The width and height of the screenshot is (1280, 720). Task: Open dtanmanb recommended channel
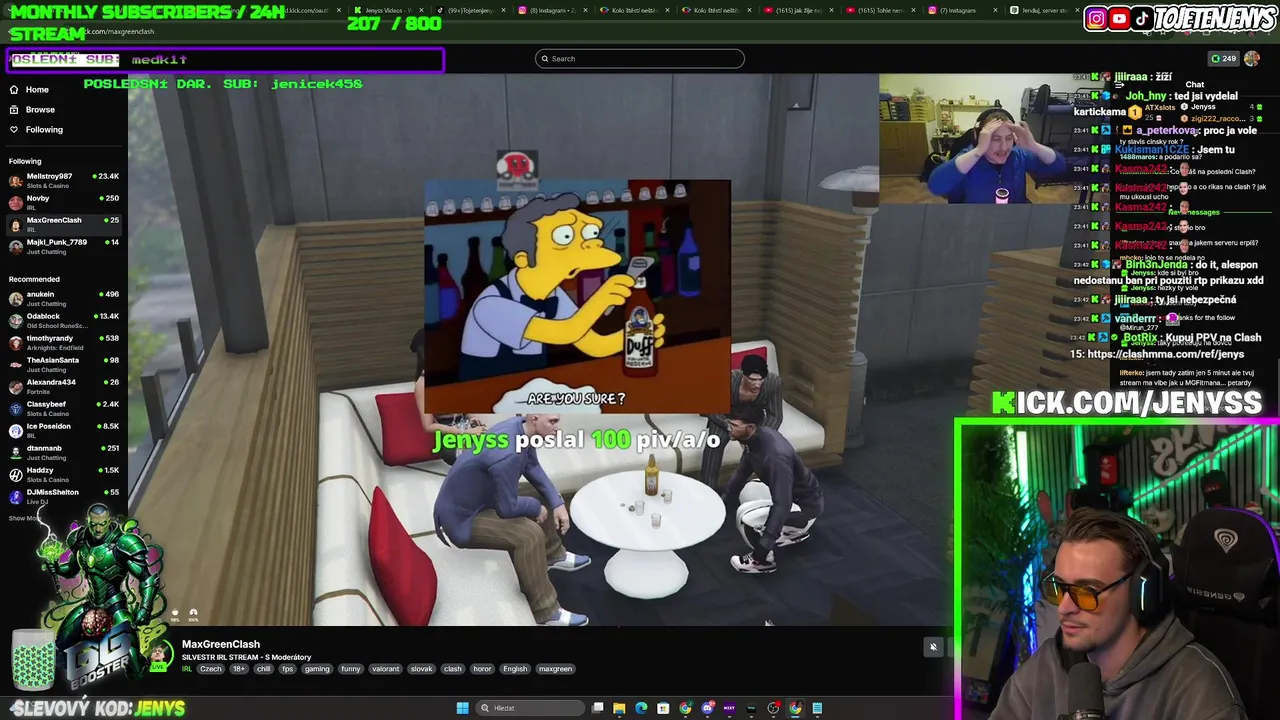tap(64, 452)
